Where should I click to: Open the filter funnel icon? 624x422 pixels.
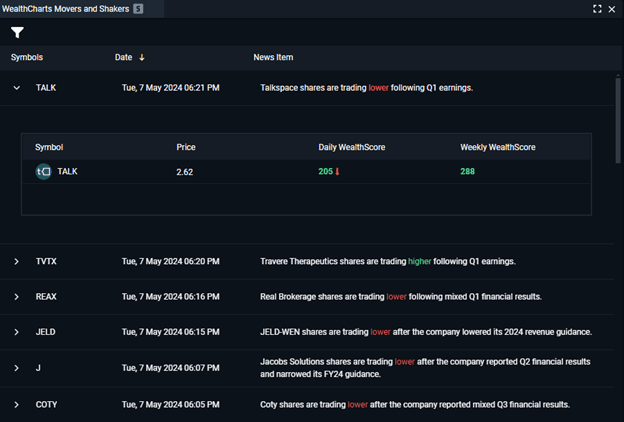tap(17, 32)
